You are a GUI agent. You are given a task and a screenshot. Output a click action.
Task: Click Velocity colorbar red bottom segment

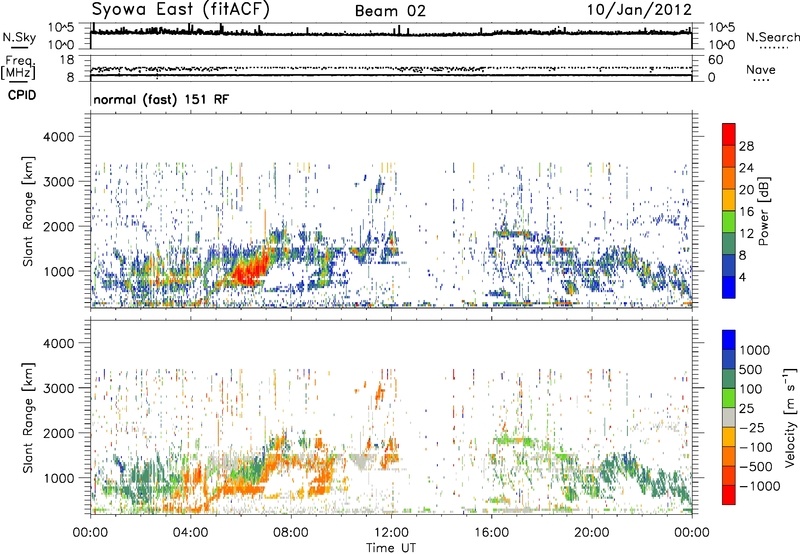pos(729,495)
